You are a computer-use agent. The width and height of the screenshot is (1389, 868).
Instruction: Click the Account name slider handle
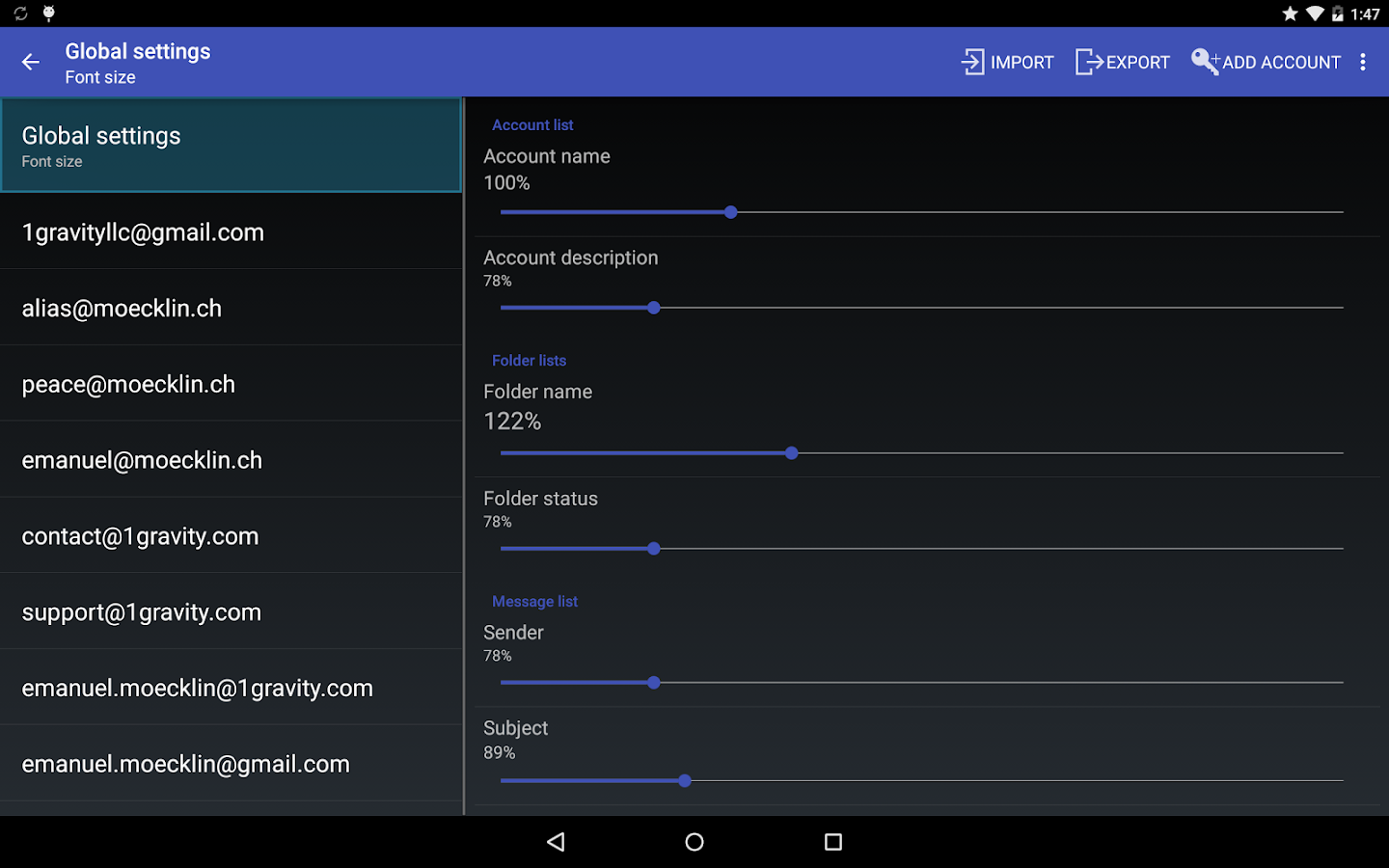(731, 212)
